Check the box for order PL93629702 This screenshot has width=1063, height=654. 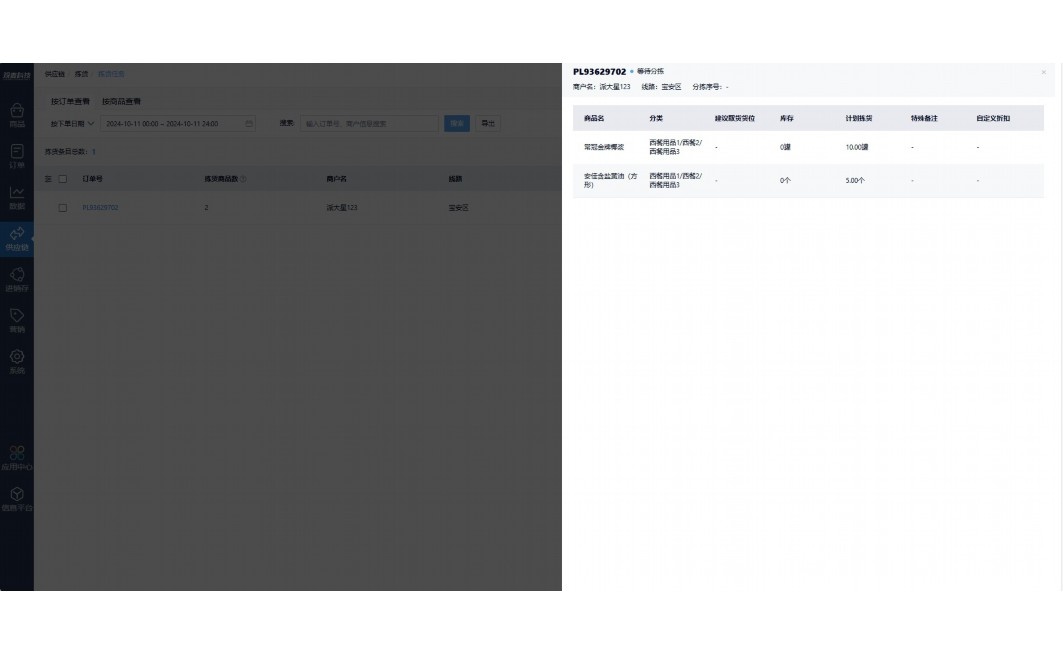coord(63,208)
